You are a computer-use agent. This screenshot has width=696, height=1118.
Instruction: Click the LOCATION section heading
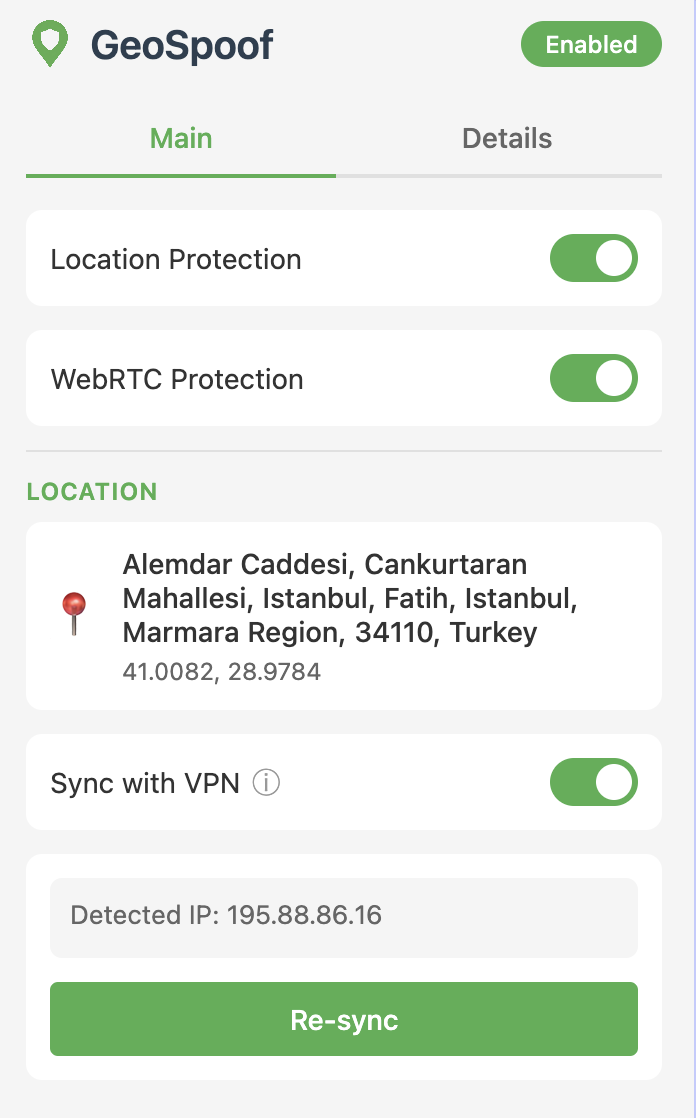tap(92, 492)
